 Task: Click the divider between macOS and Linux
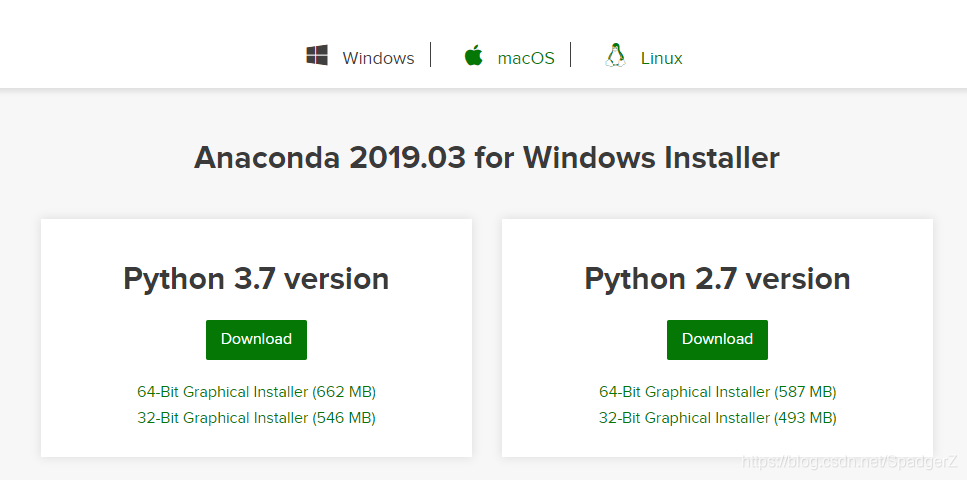point(571,55)
